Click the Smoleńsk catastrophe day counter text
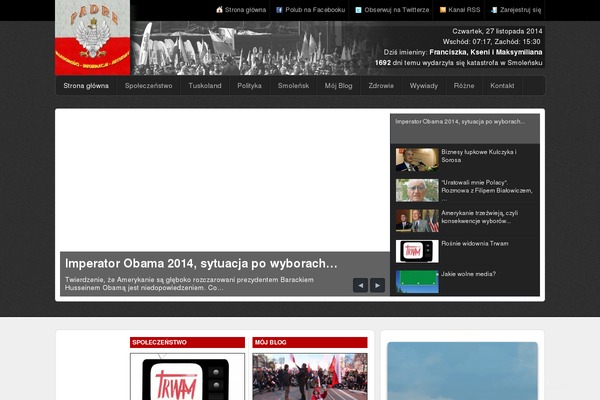Image resolution: width=600 pixels, height=400 pixels. pos(458,63)
